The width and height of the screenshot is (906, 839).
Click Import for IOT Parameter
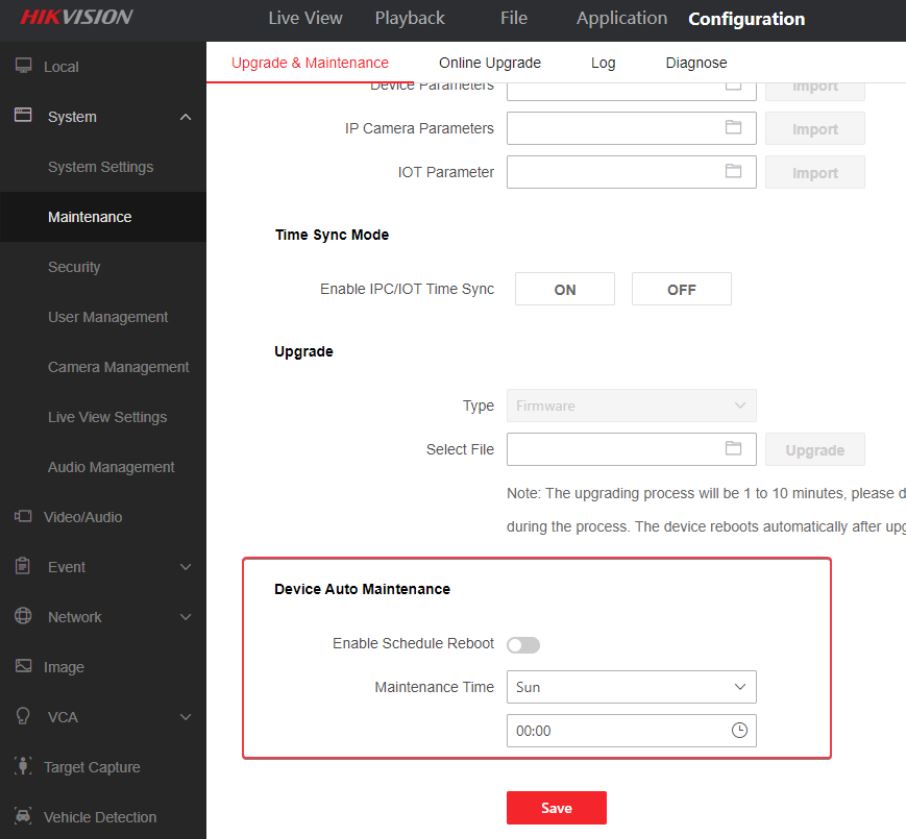pyautogui.click(x=815, y=172)
